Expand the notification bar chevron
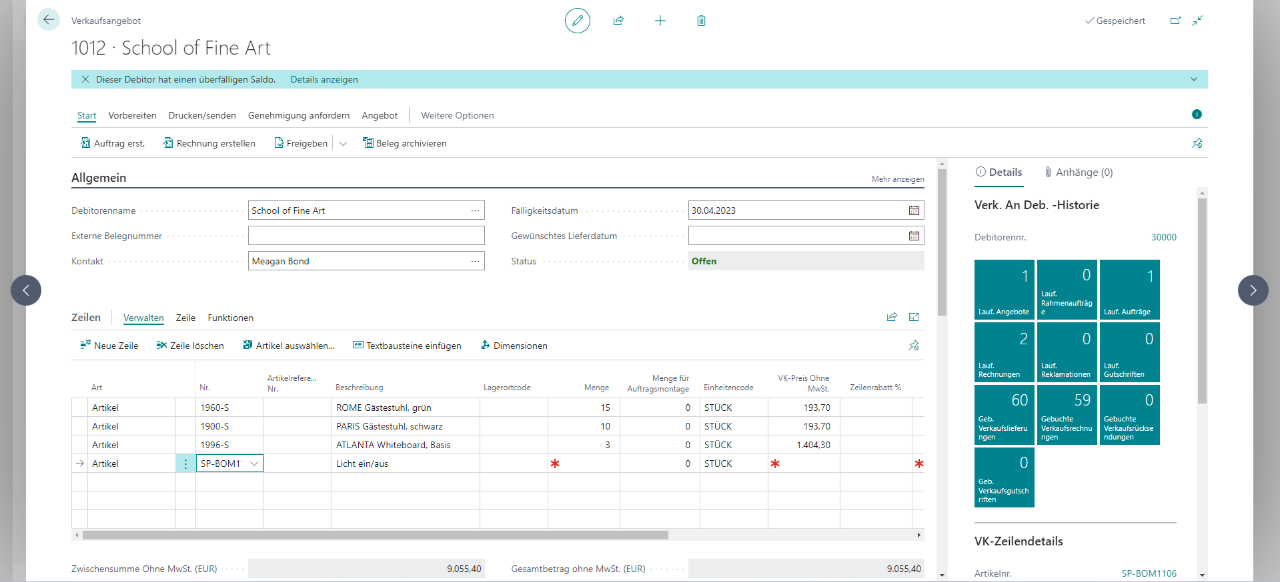 coord(1193,79)
